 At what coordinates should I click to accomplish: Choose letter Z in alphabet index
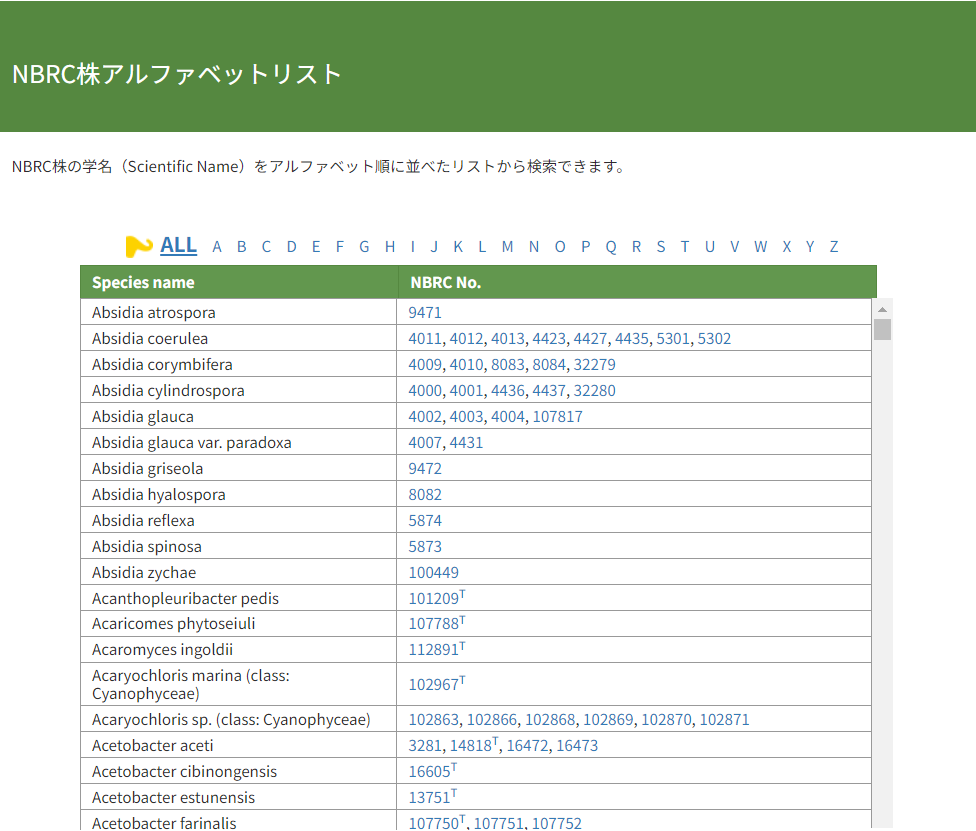coord(834,247)
